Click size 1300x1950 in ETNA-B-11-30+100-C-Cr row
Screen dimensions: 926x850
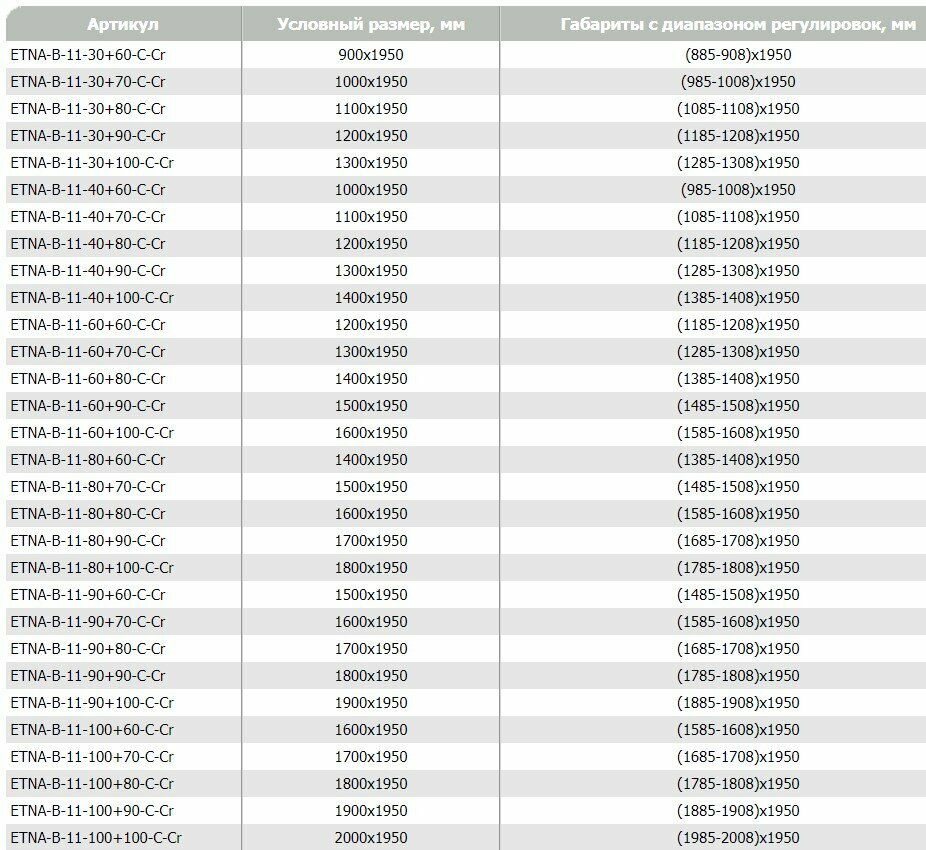tap(371, 163)
